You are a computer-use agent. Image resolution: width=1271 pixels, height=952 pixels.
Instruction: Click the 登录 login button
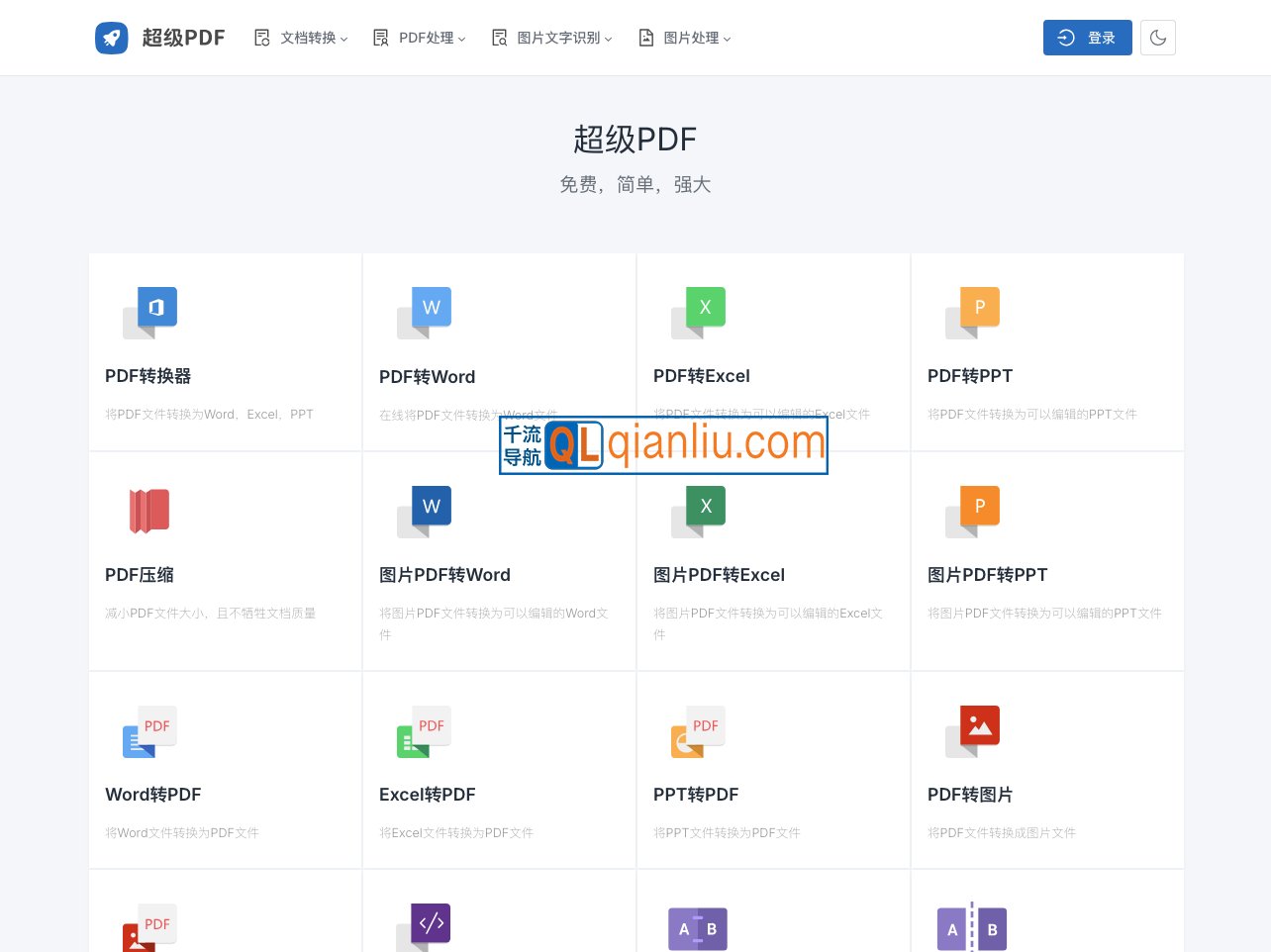[1087, 37]
